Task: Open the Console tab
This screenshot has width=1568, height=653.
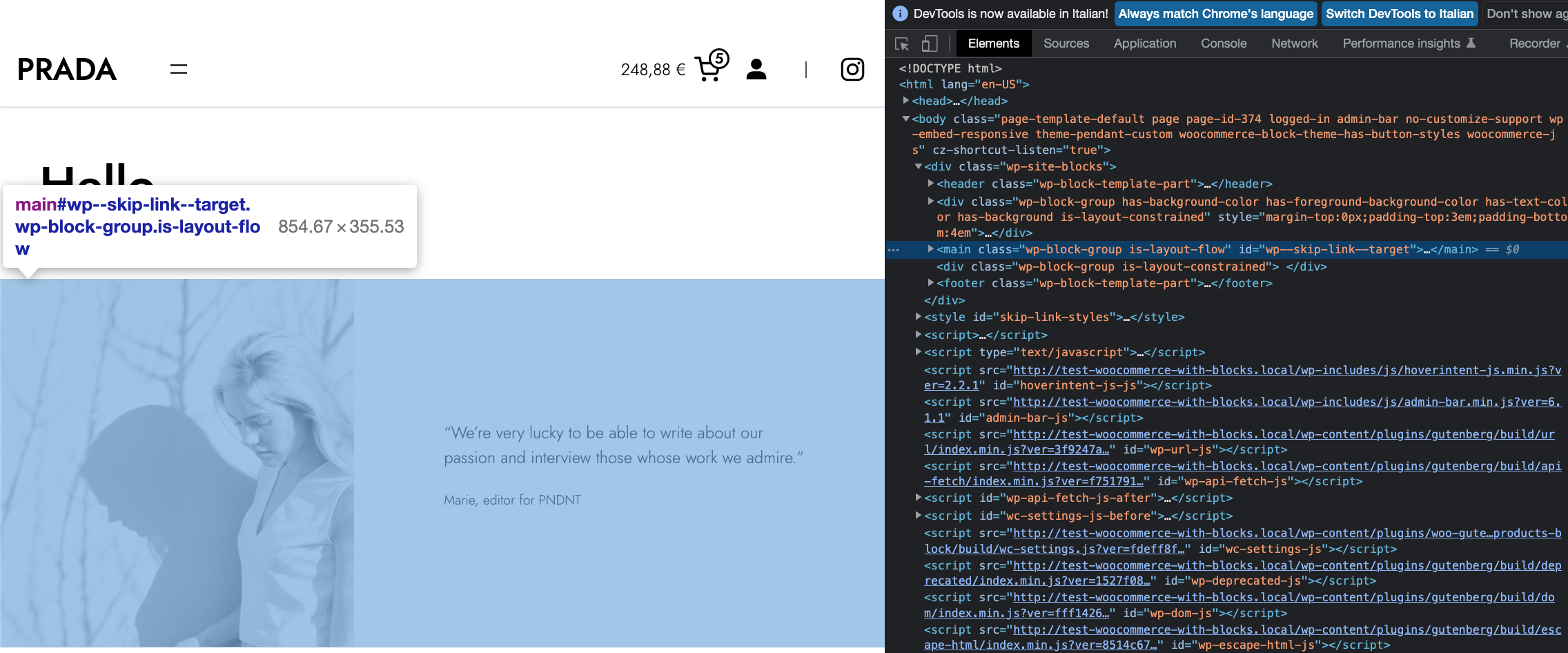Action: tap(1224, 43)
